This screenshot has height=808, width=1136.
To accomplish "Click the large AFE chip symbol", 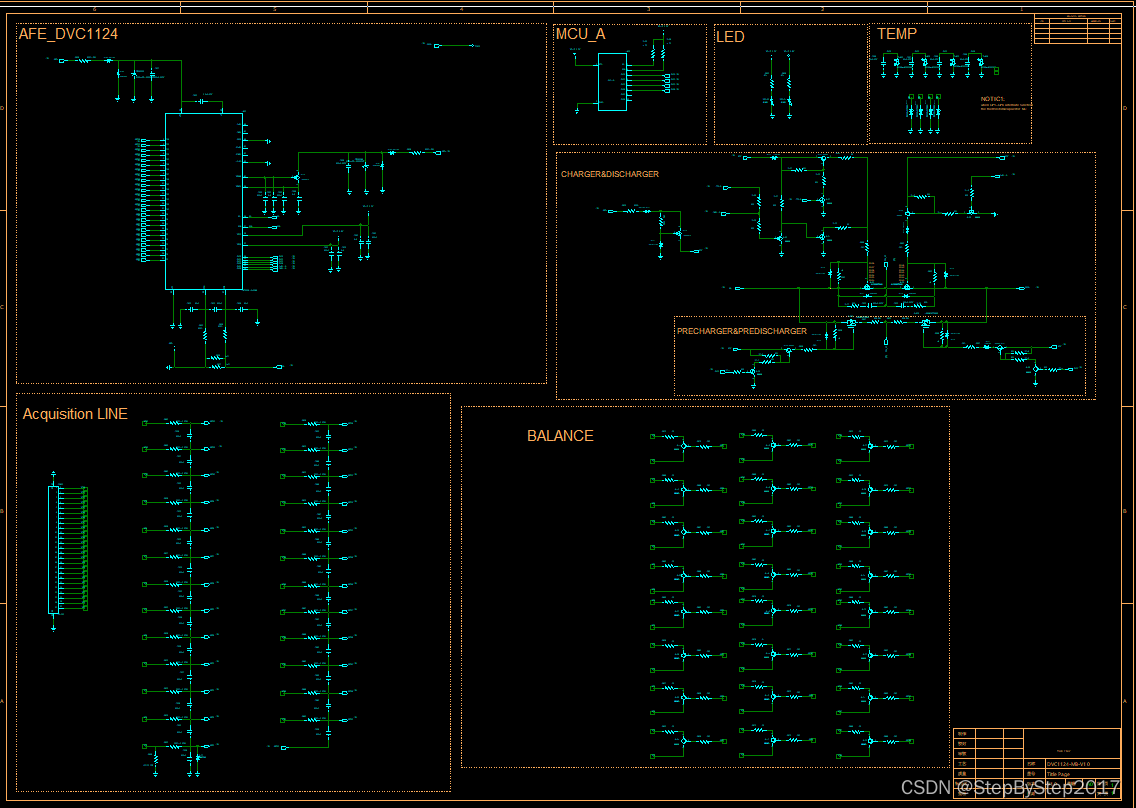I will [203, 201].
